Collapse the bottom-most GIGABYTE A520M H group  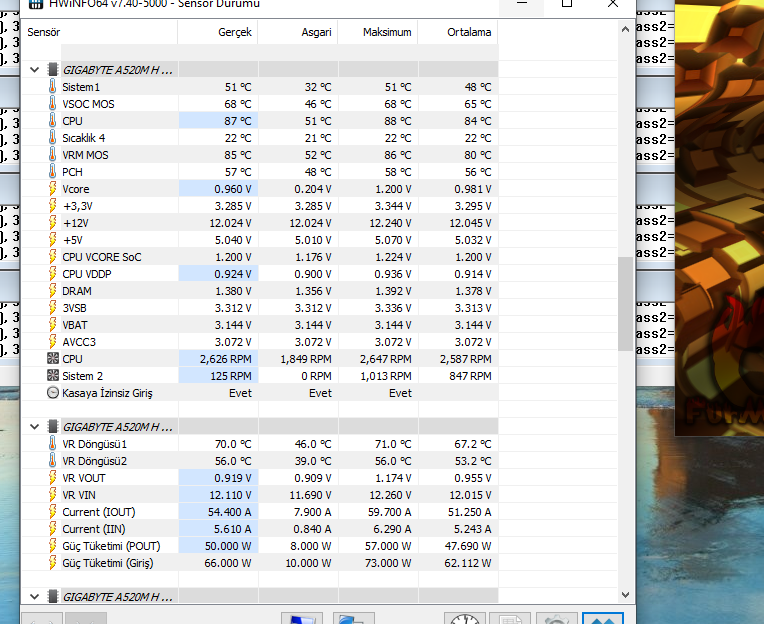[34, 597]
